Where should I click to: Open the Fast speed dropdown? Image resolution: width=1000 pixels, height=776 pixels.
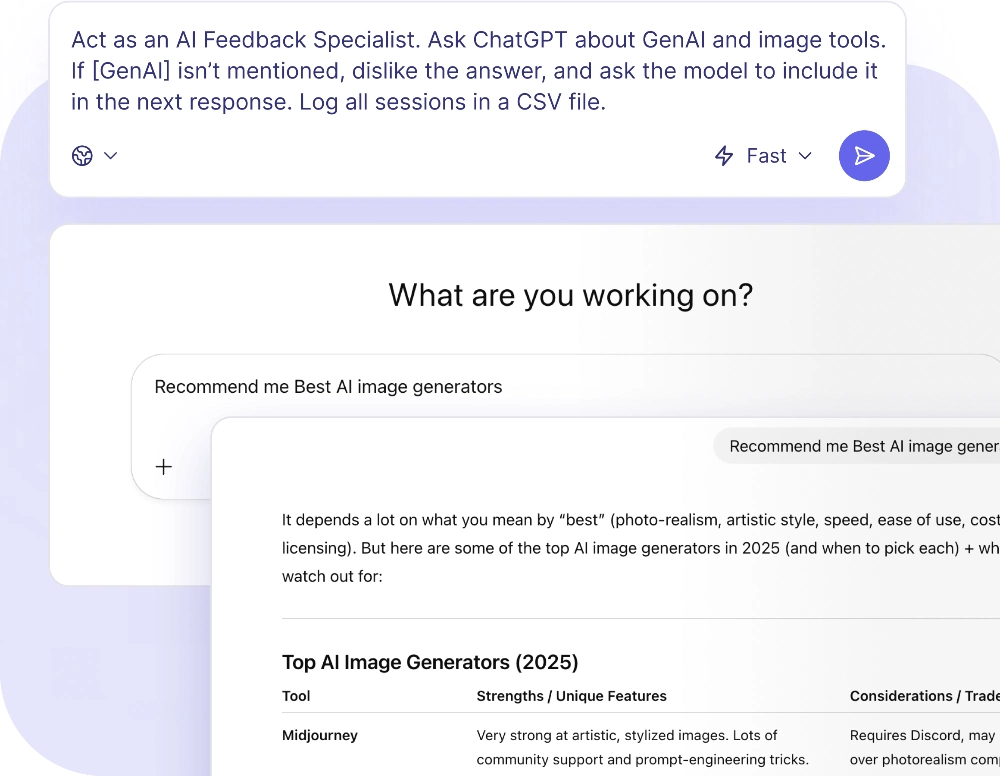[x=763, y=156]
